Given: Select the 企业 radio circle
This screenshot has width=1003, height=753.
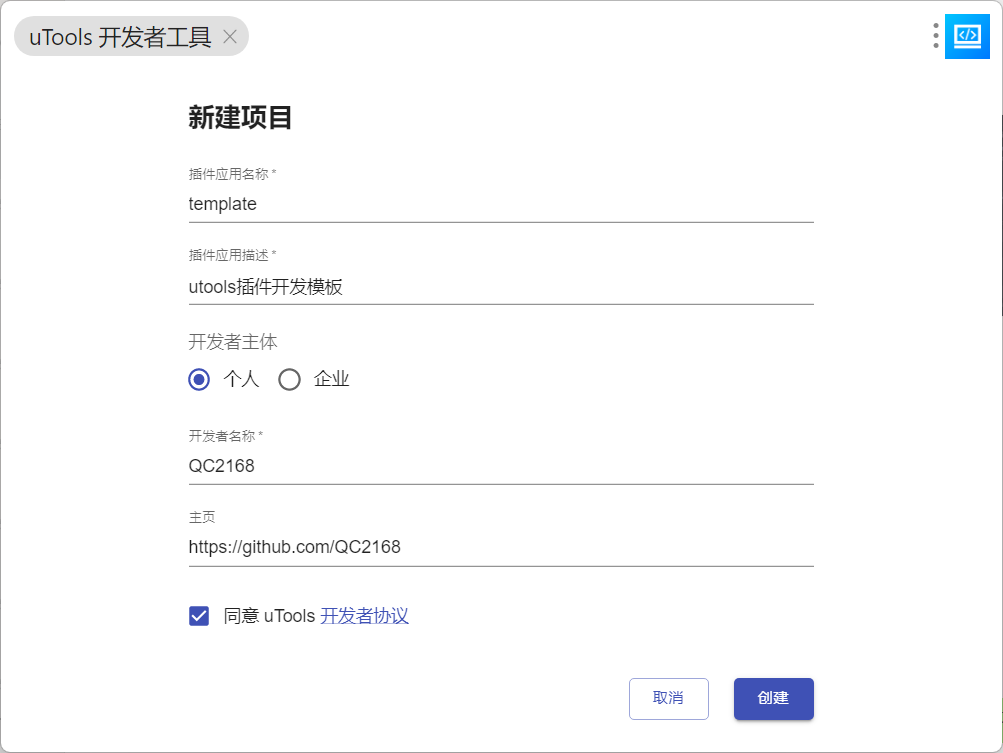Looking at the screenshot, I should click(289, 379).
